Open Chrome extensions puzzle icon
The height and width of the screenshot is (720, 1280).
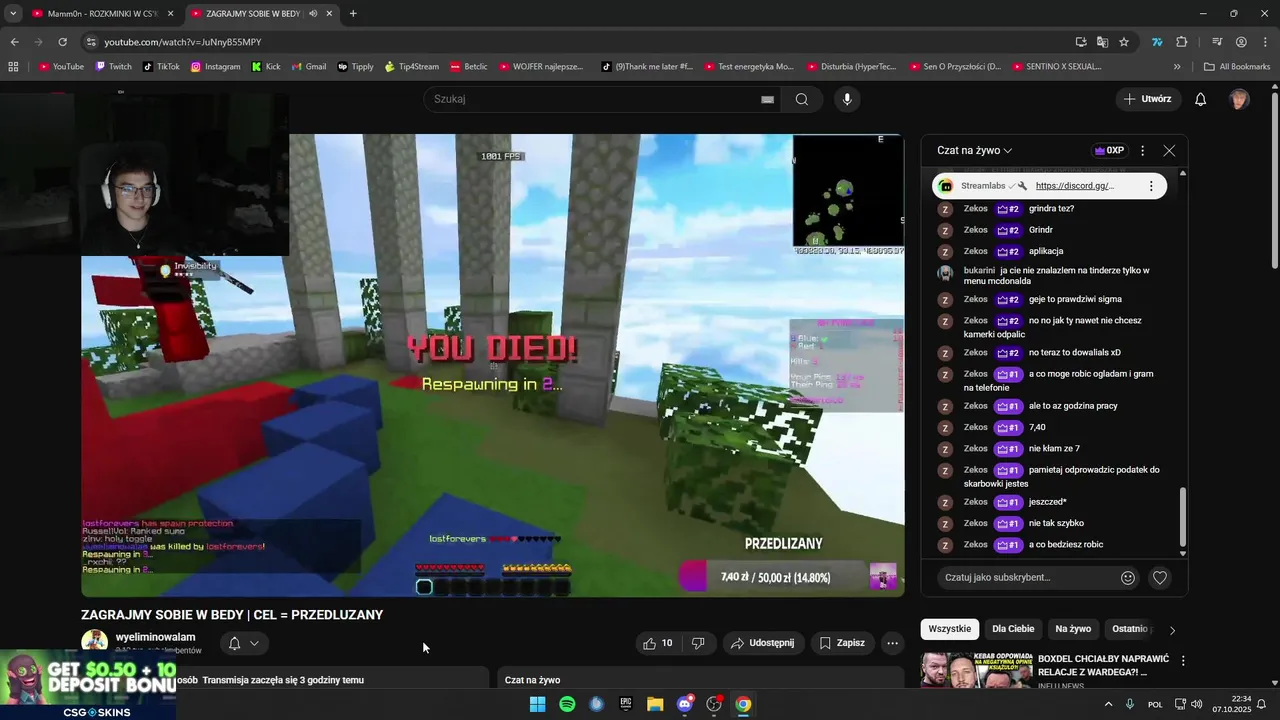click(x=1182, y=42)
